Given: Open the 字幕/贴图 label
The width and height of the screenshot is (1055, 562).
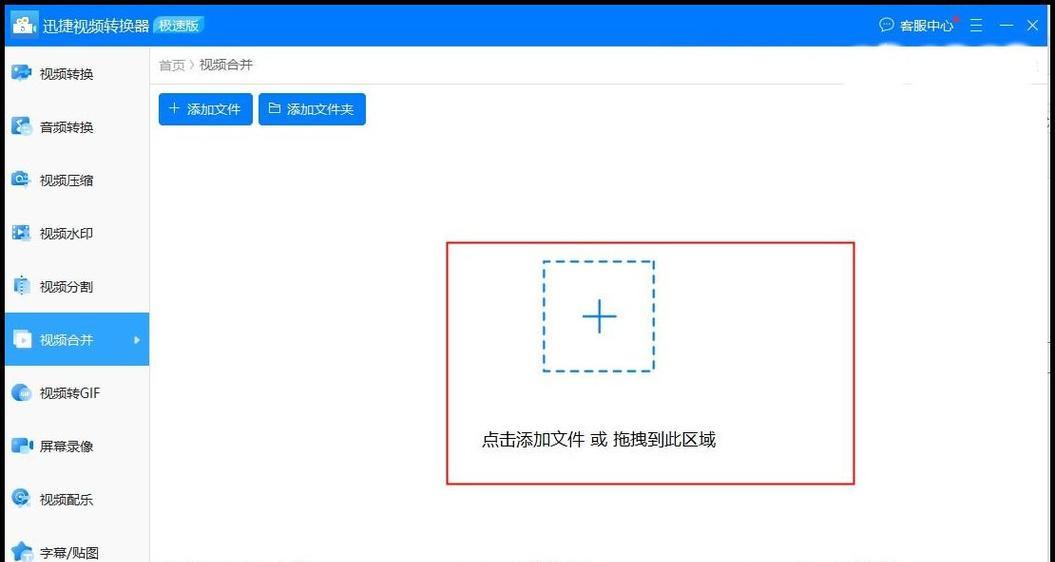Looking at the screenshot, I should coord(69,553).
